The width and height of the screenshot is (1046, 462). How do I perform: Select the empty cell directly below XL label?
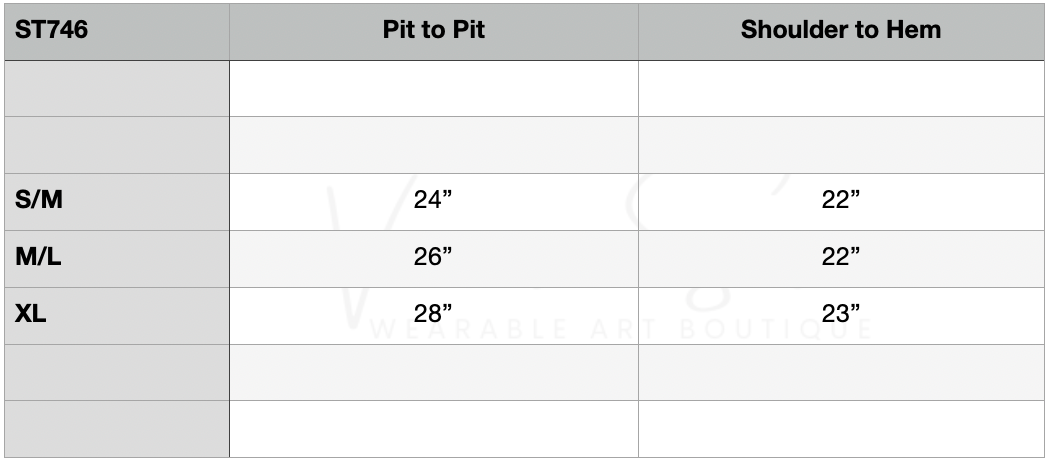click(x=116, y=372)
